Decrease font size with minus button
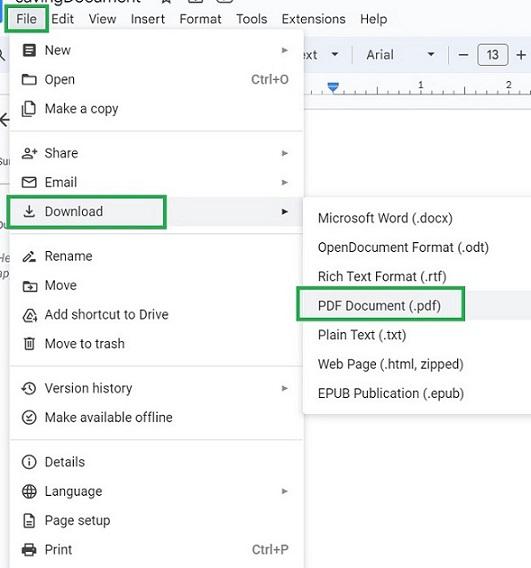Image resolution: width=531 pixels, height=568 pixels. [x=463, y=55]
